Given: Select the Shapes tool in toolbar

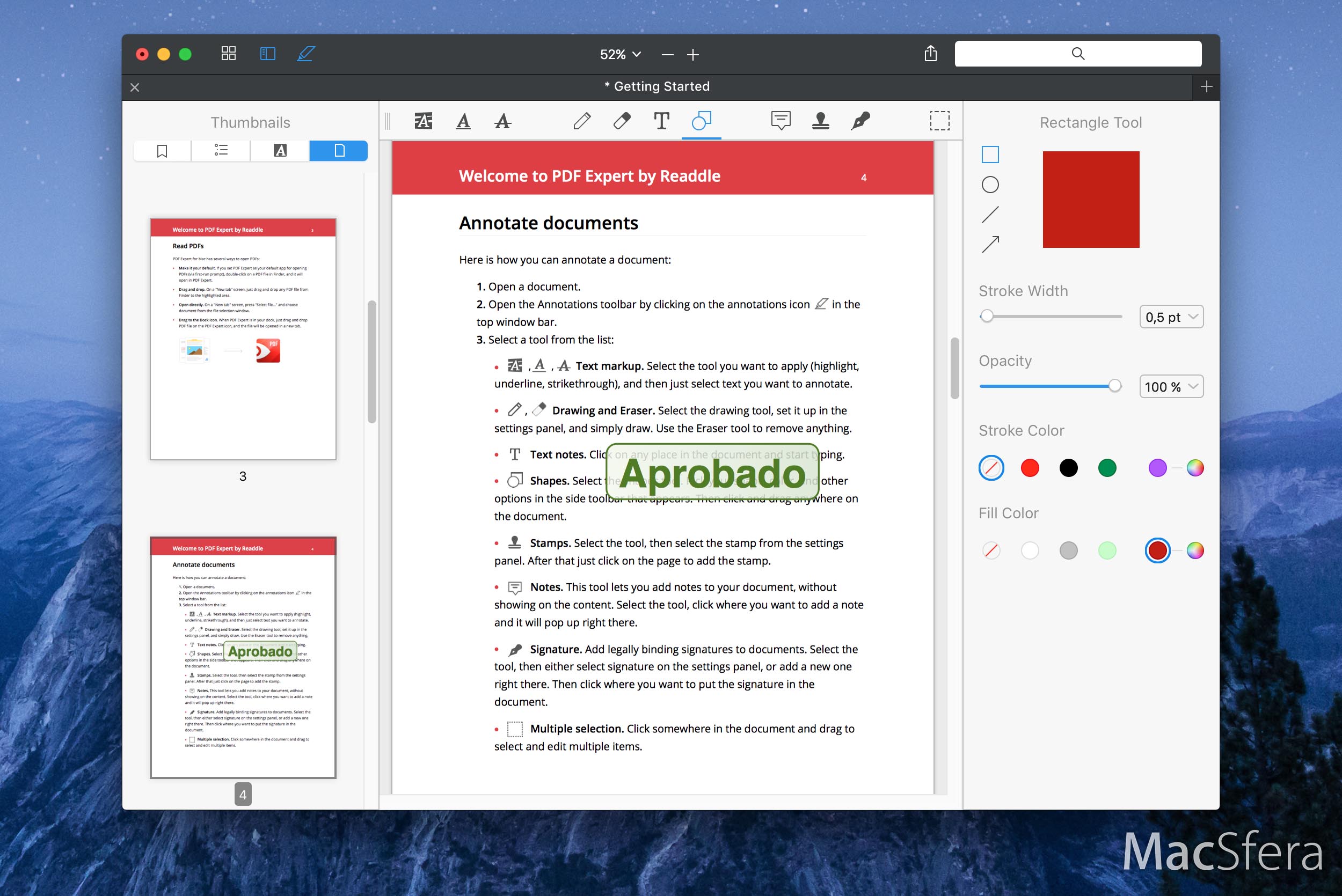Looking at the screenshot, I should pyautogui.click(x=701, y=121).
